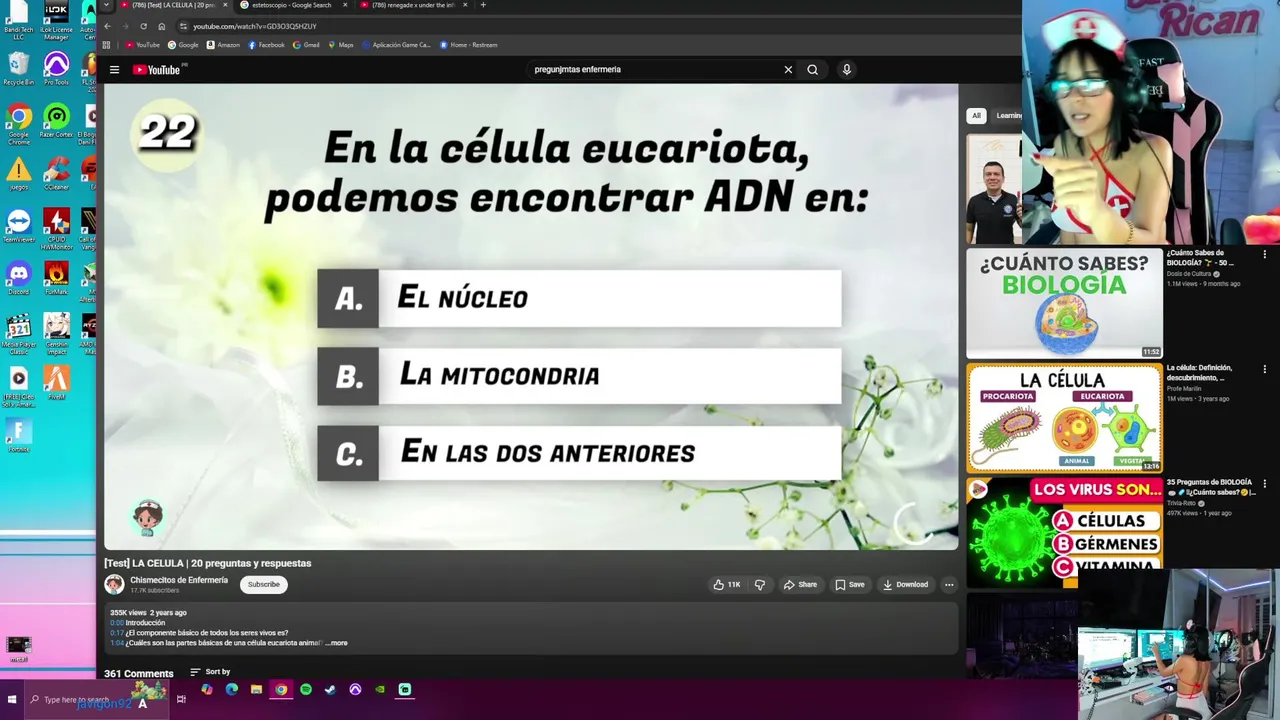Viewport: 1280px width, 720px height.
Task: Open the Home - Restream bookmark
Action: click(x=468, y=45)
